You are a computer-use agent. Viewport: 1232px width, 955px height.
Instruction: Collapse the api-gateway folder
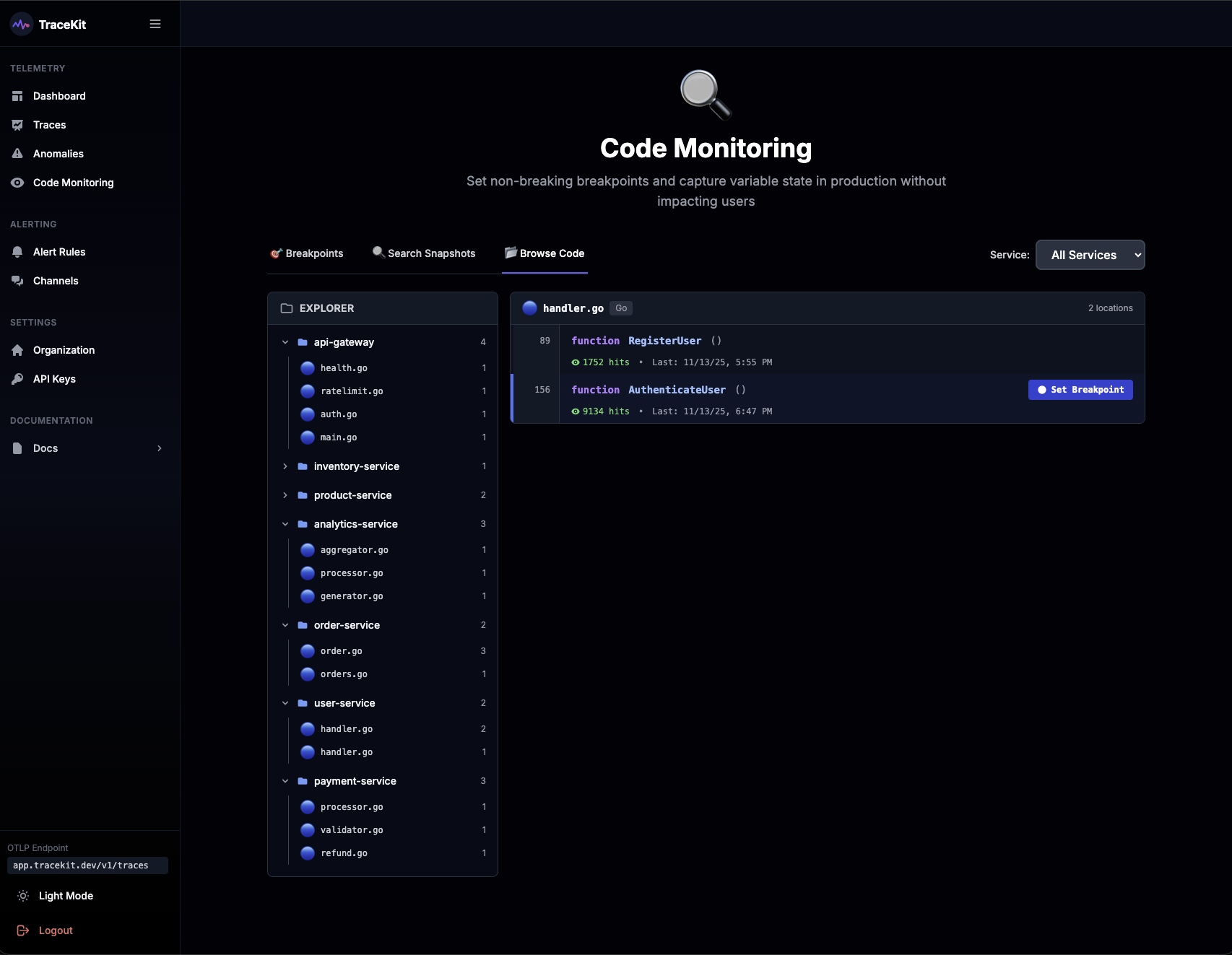click(x=285, y=342)
